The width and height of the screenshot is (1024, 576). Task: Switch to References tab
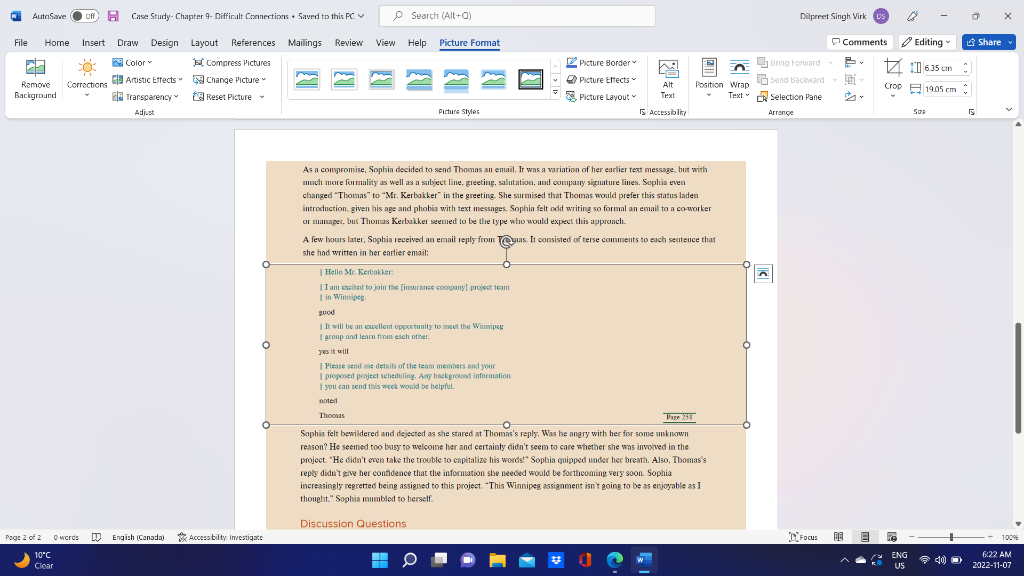point(253,42)
